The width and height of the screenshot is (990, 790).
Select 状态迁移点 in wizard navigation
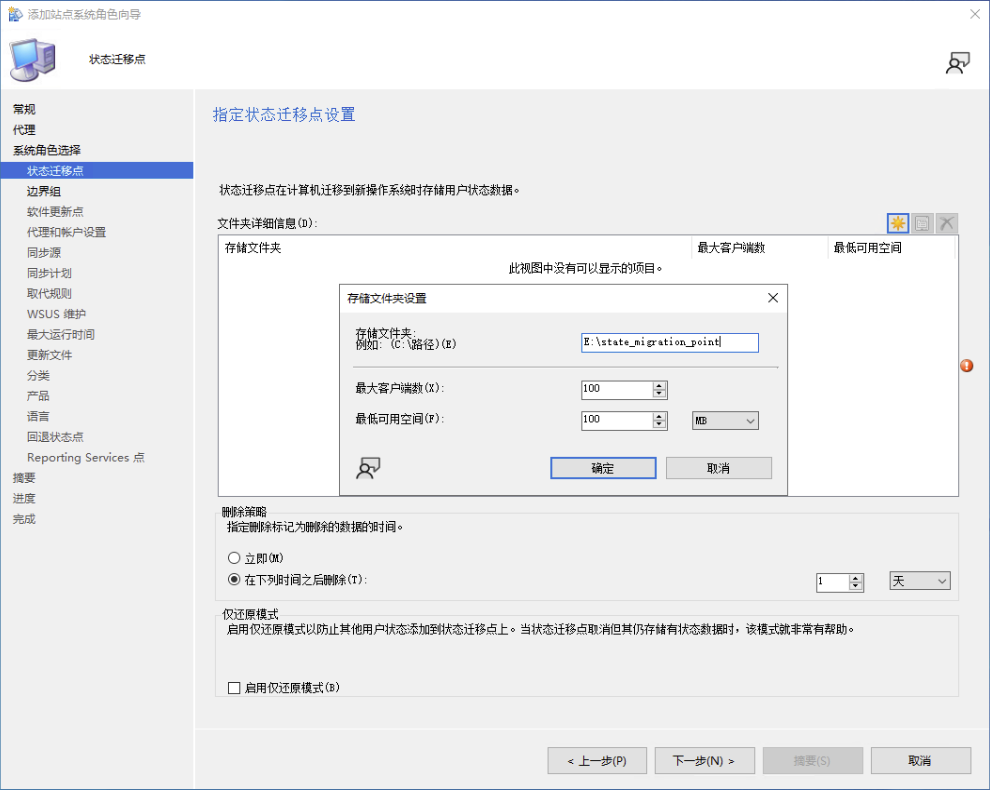(97, 171)
